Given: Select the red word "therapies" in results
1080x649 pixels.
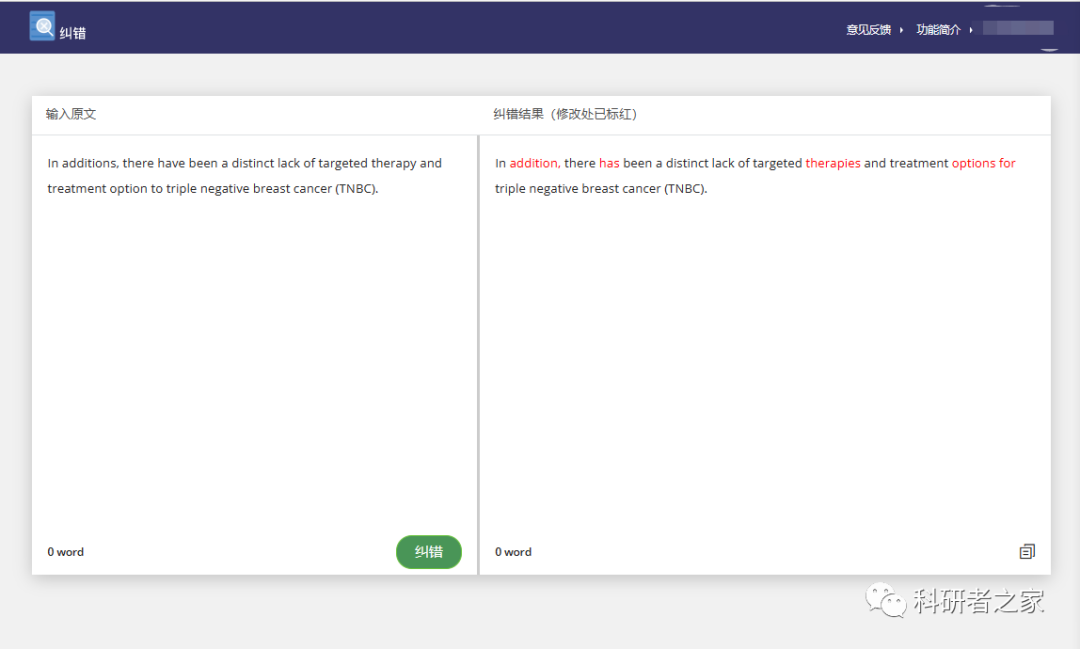Looking at the screenshot, I should pyautogui.click(x=833, y=163).
